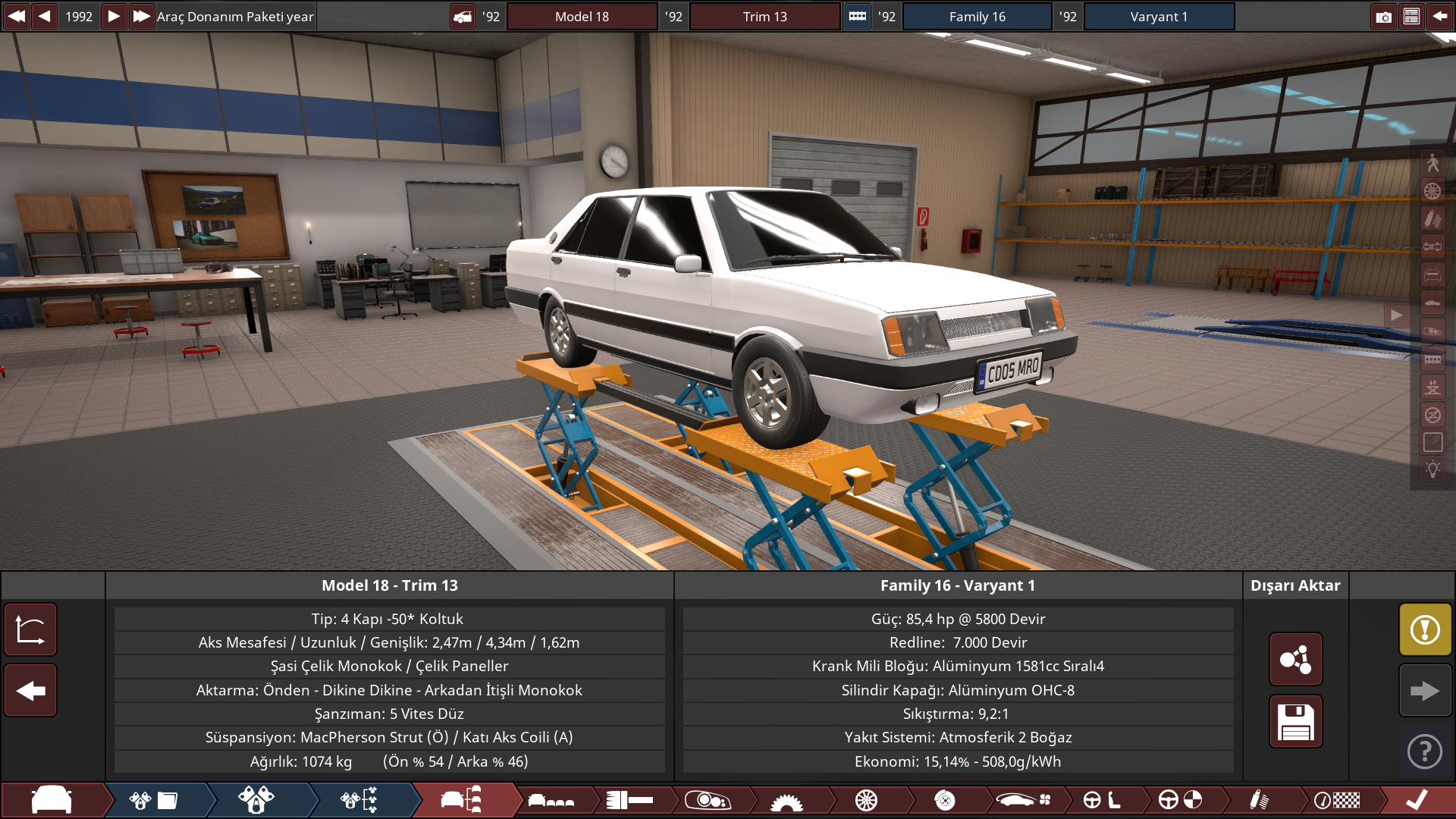Screen dimensions: 1456x819
Task: Select the test track checkered flag tab
Action: coord(1337,801)
